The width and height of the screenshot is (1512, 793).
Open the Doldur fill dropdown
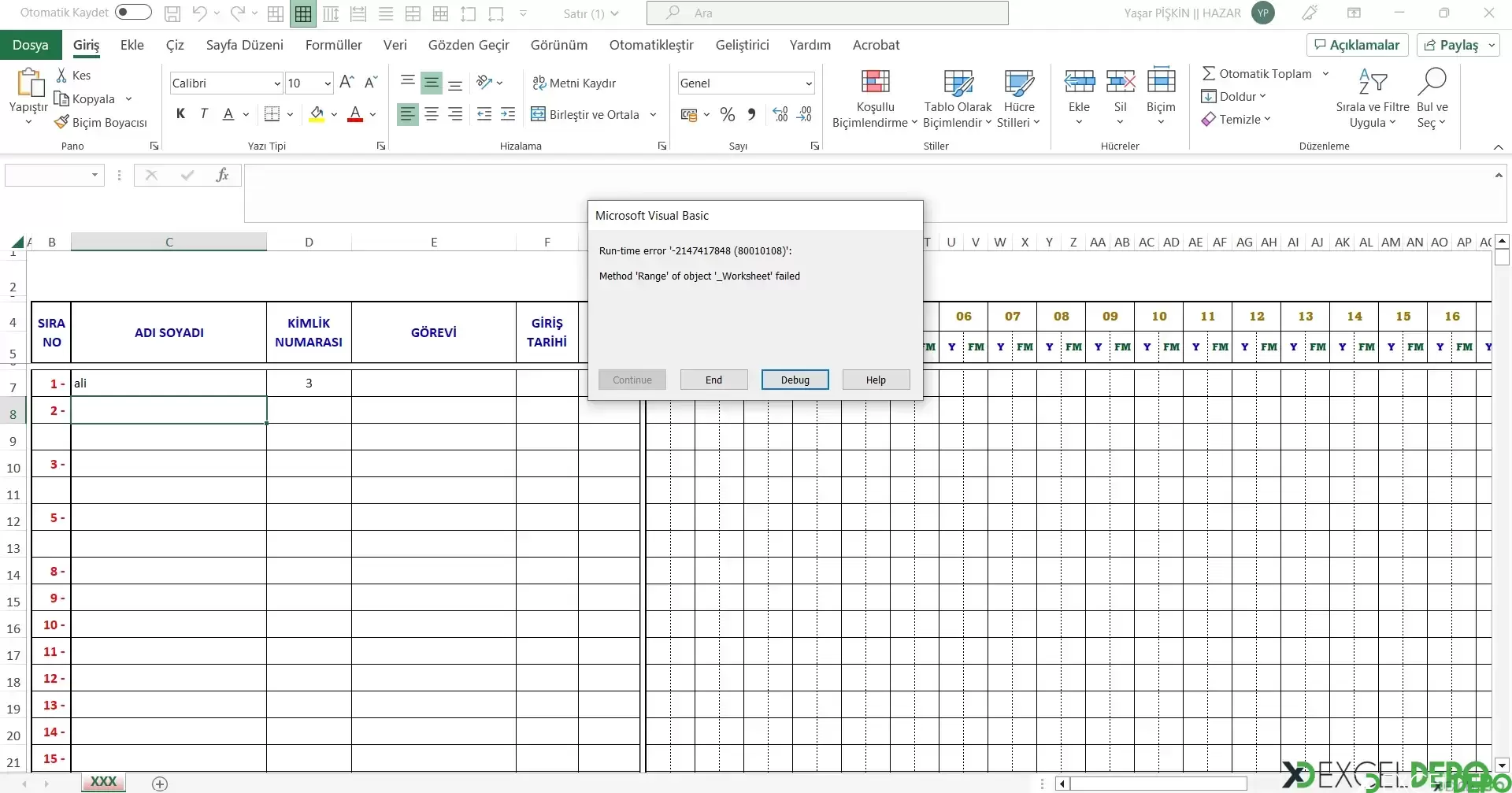(x=1233, y=96)
